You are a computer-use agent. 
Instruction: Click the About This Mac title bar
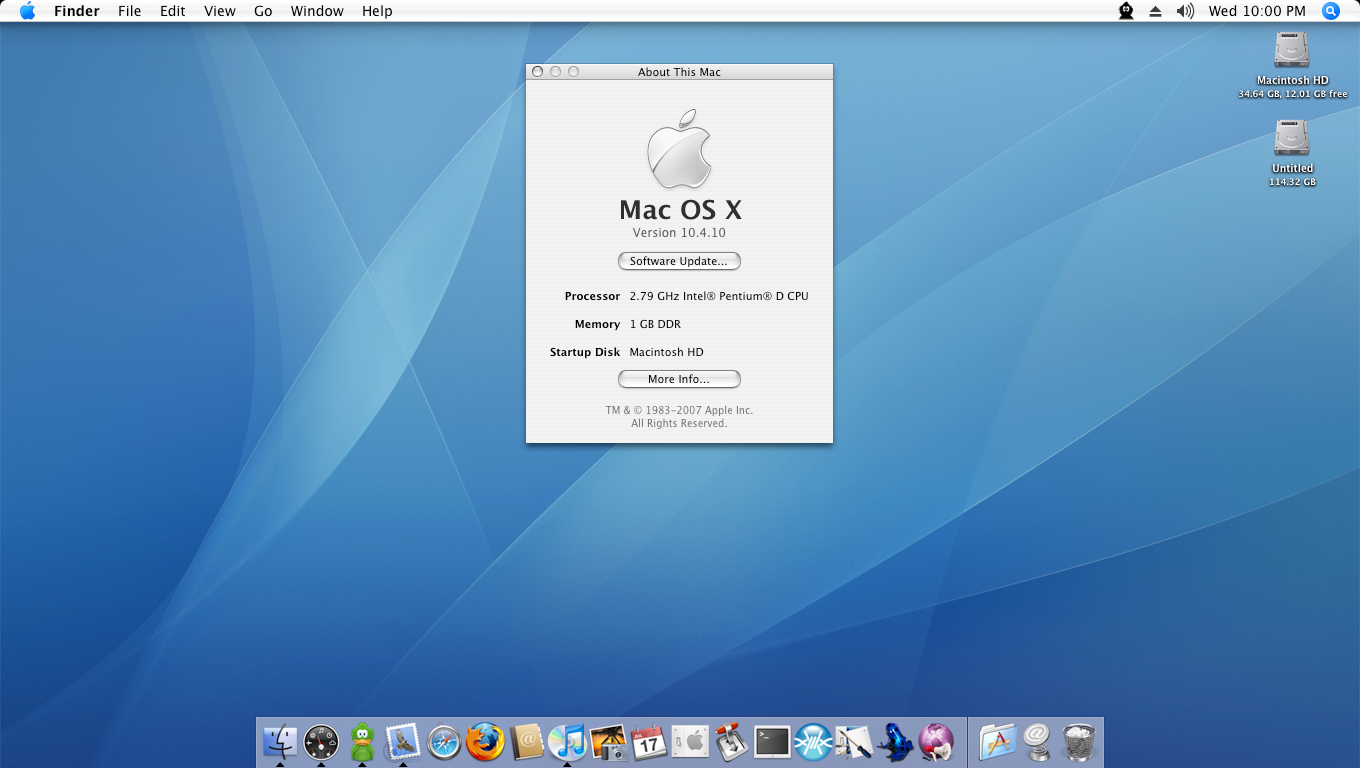coord(679,72)
